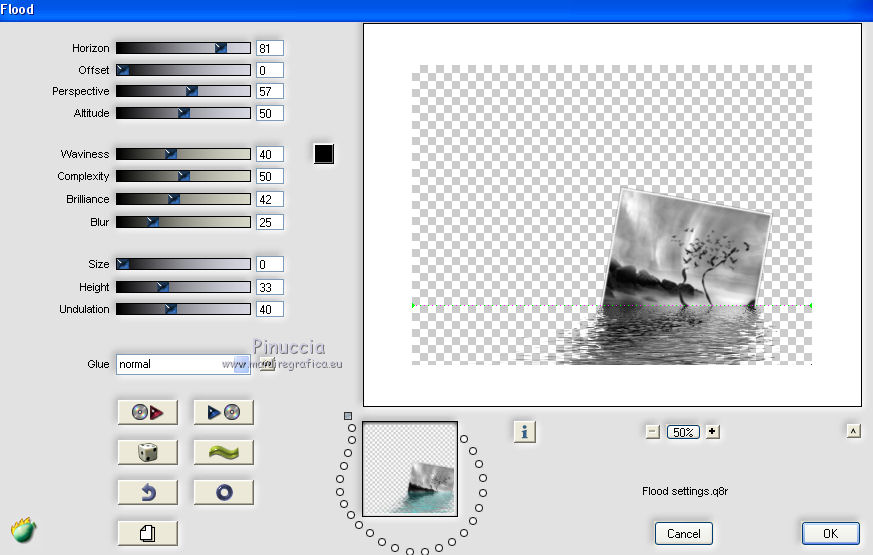Click the Offset value field

click(x=270, y=70)
